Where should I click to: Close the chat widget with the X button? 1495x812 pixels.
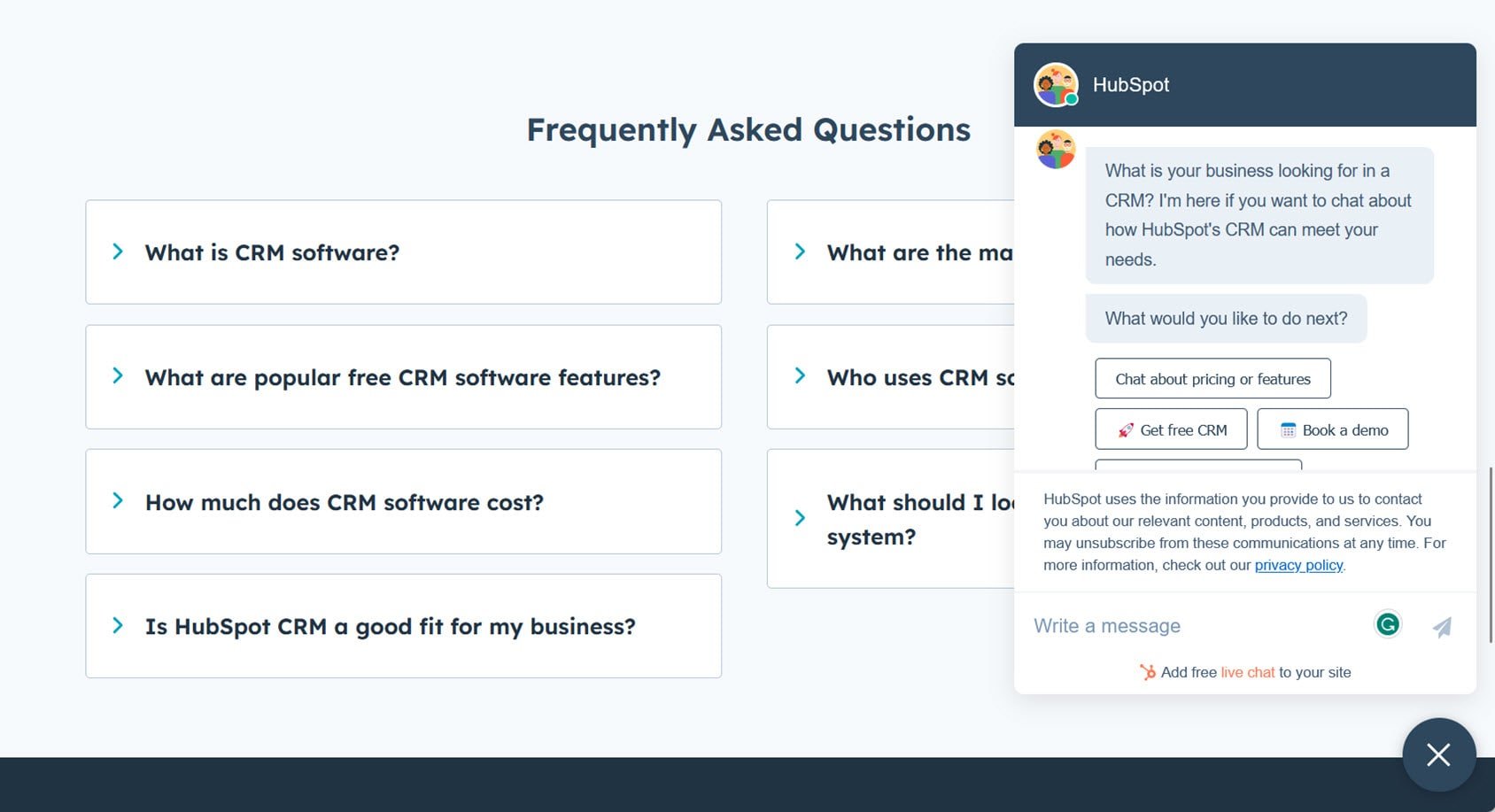click(1438, 754)
